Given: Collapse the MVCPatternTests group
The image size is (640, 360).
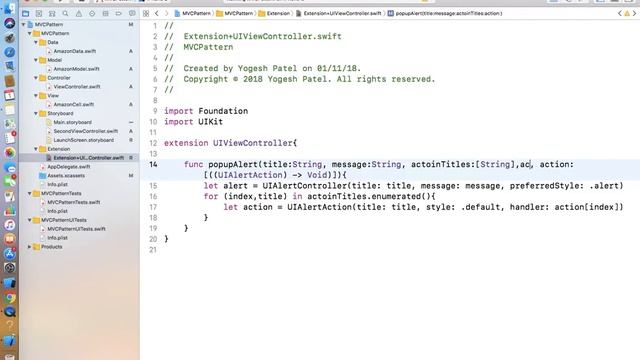Looking at the screenshot, I should [30, 193].
